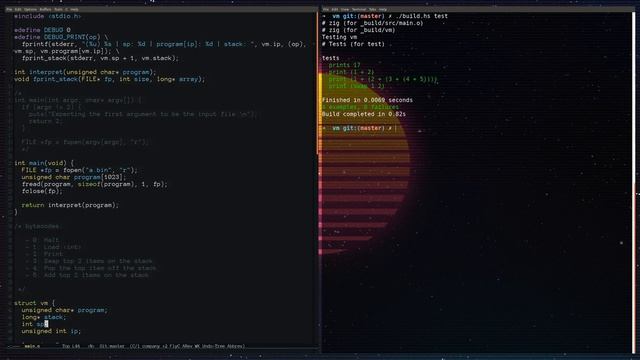
Task: Click the terminal vertical scrollbar
Action: point(634,182)
